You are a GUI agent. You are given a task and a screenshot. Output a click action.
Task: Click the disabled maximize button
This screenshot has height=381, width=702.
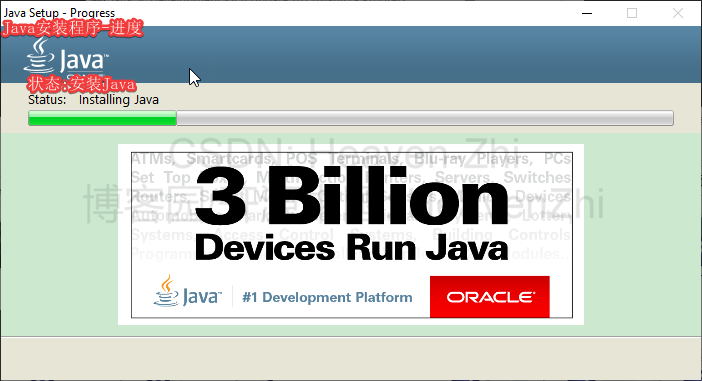pyautogui.click(x=632, y=13)
